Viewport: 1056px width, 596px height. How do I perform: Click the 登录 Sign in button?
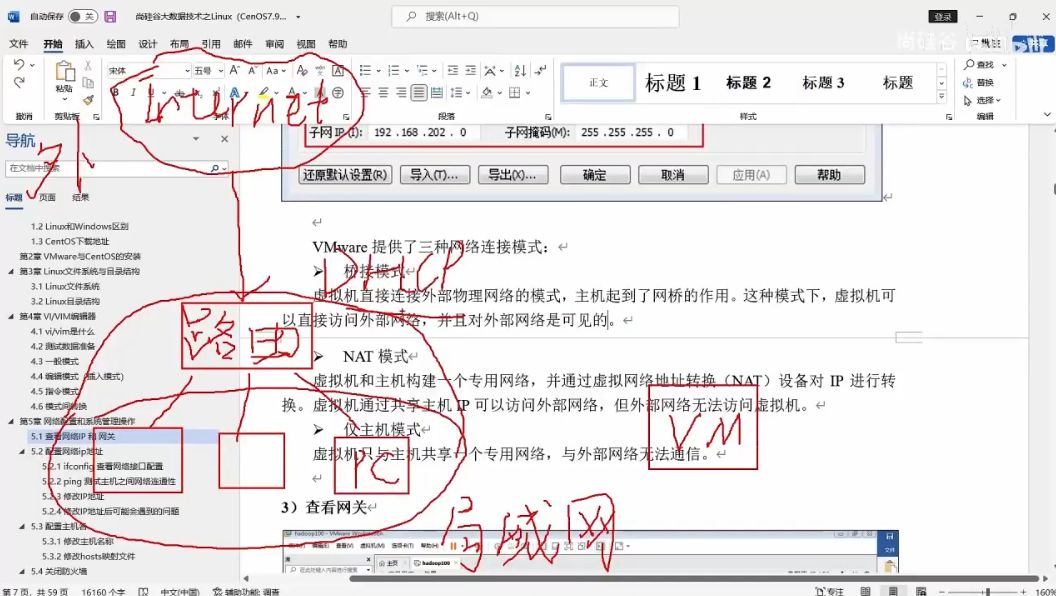(943, 16)
